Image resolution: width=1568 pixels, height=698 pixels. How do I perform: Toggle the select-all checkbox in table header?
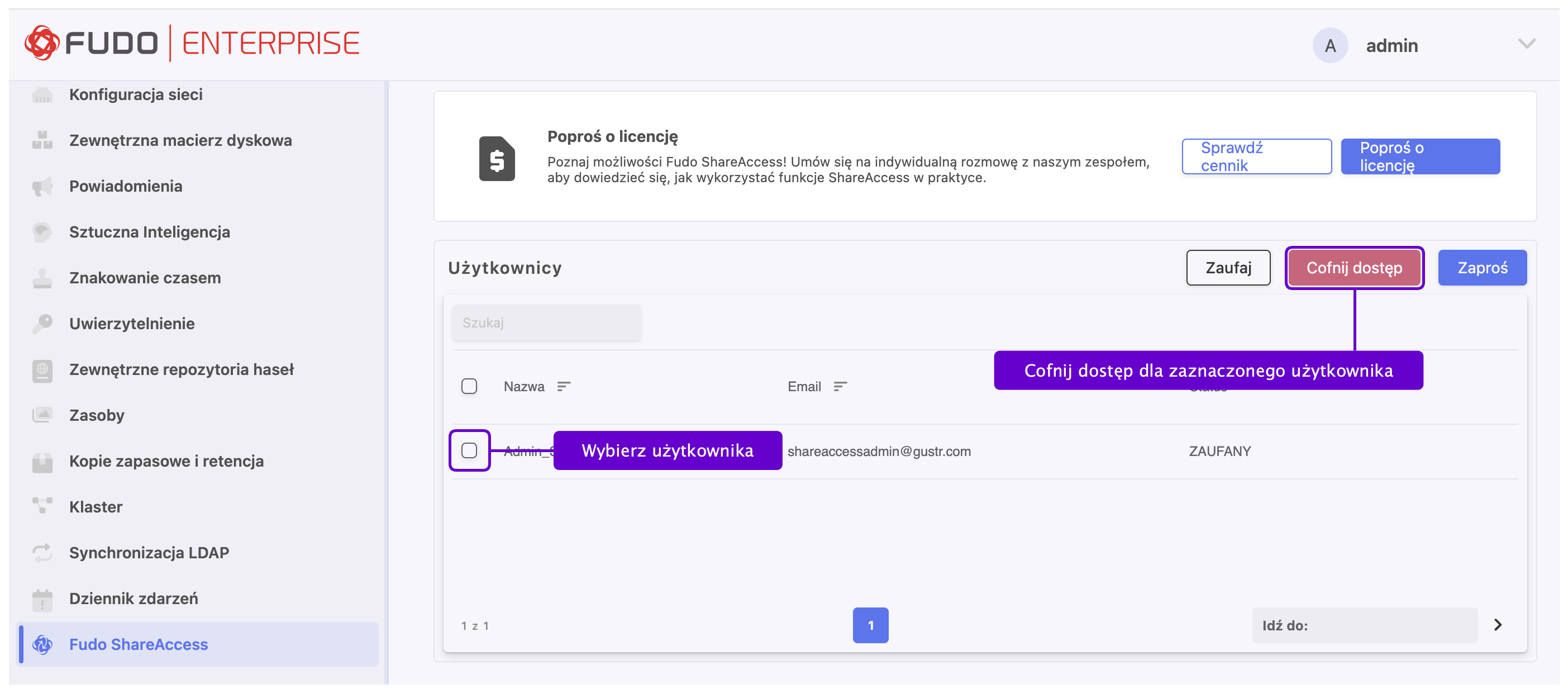[469, 386]
